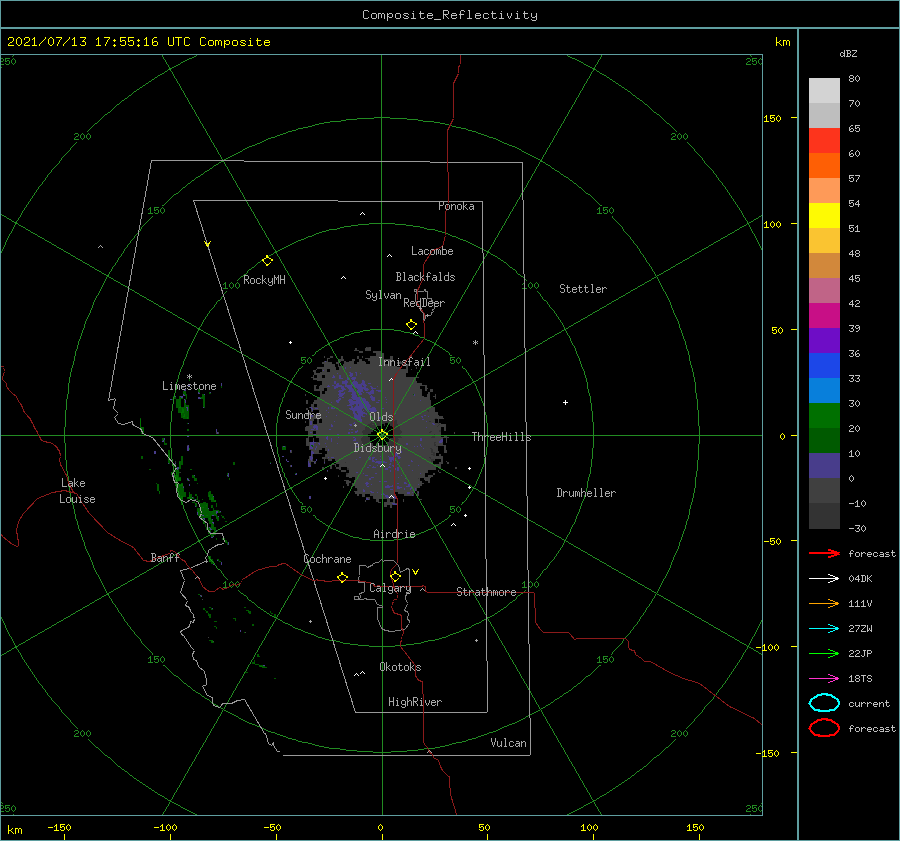Click the yellow diamond marker inside Calgary outline
This screenshot has height=841, width=900.
[395, 576]
